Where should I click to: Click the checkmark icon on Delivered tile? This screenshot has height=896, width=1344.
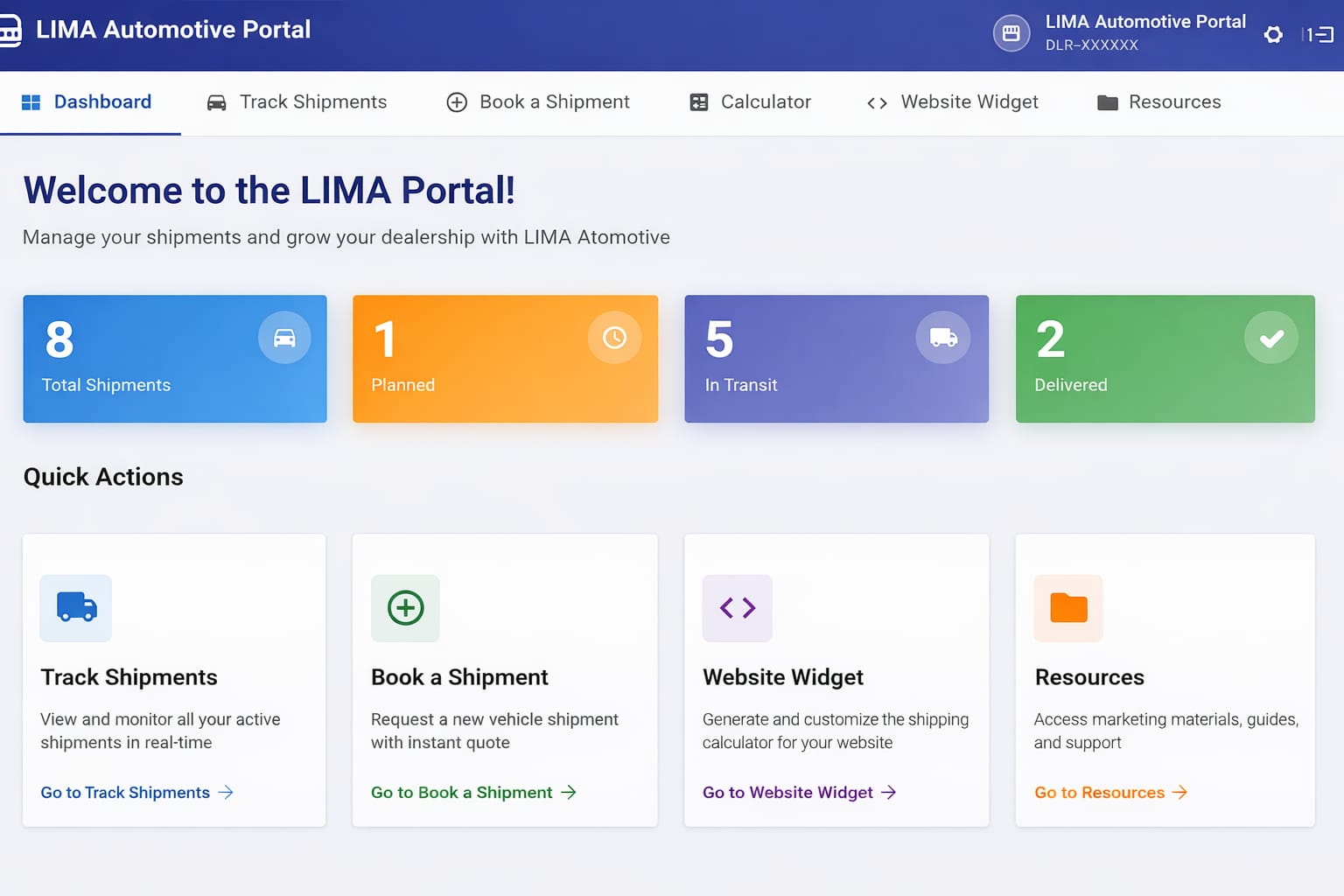click(1270, 338)
